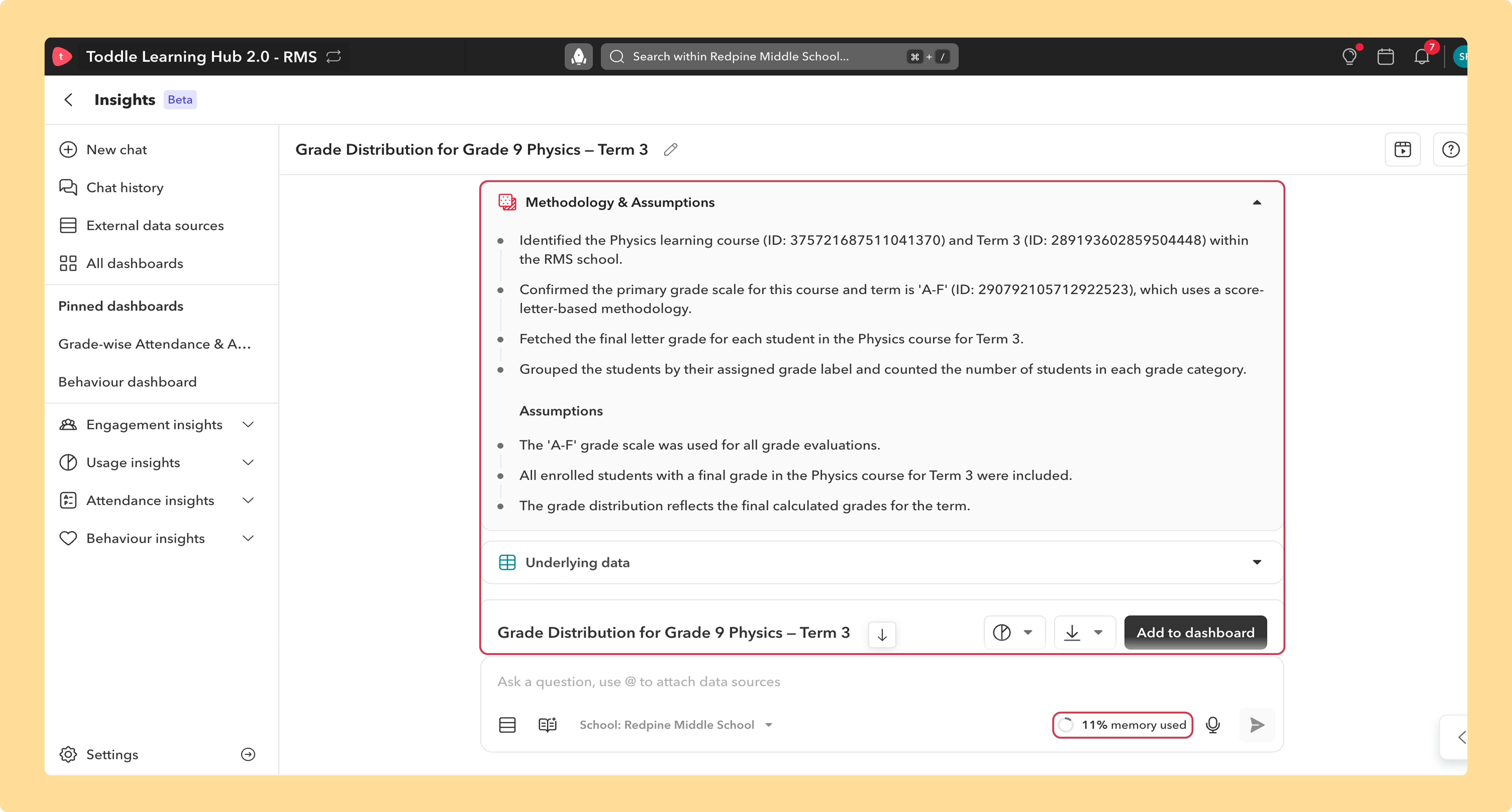Screen dimensions: 1512x812
Task: Expand the Underlying data section
Action: click(1257, 563)
